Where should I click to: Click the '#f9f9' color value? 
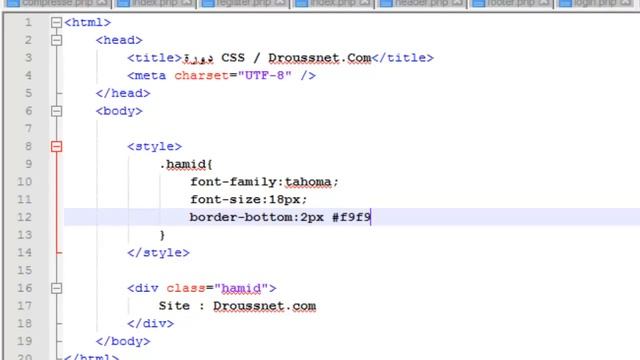point(351,217)
